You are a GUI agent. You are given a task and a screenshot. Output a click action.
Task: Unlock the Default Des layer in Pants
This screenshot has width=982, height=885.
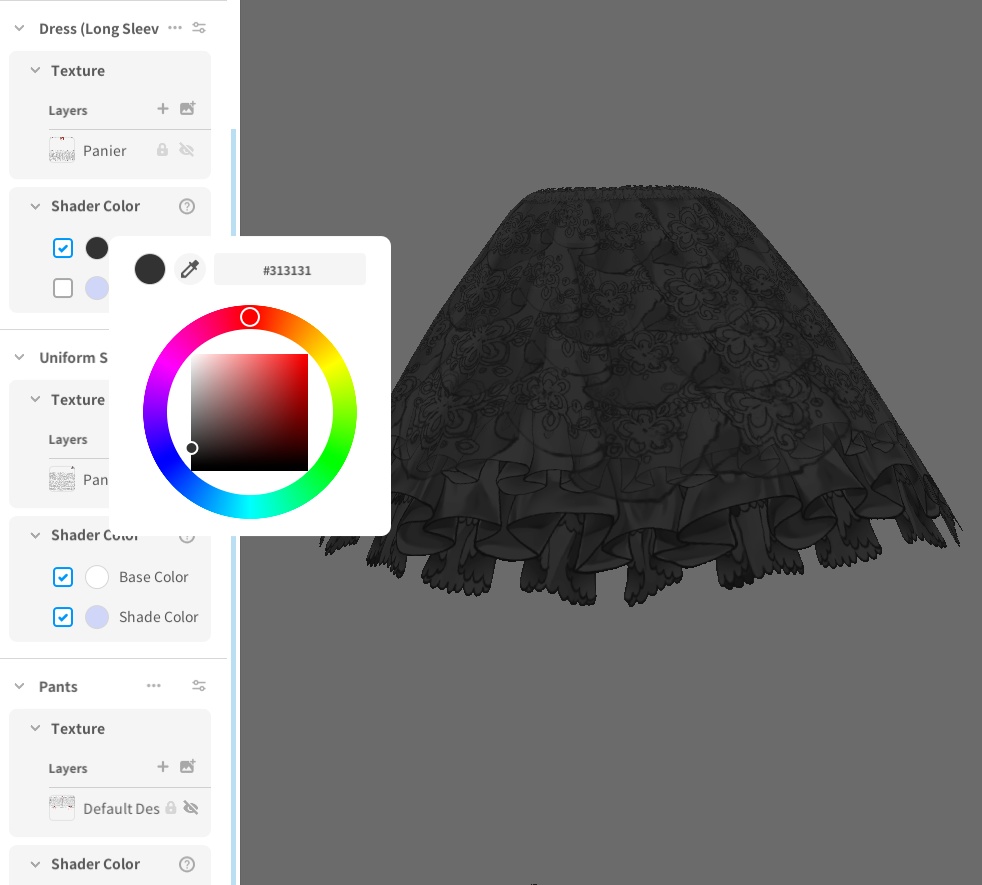(x=170, y=807)
